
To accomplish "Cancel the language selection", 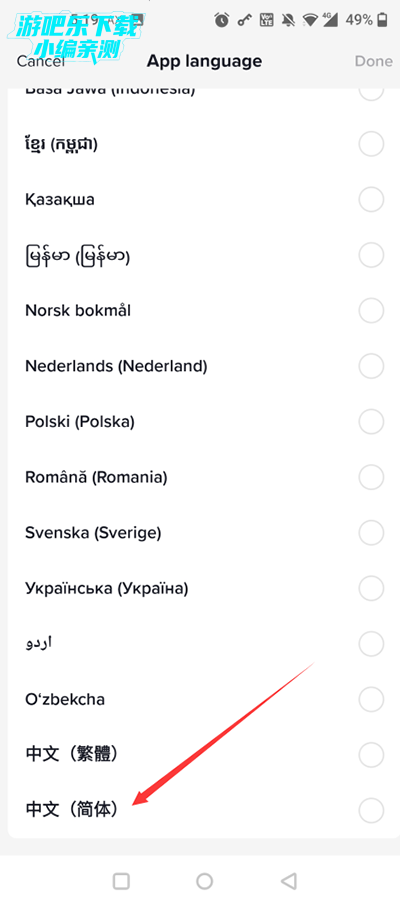I will [x=40, y=61].
